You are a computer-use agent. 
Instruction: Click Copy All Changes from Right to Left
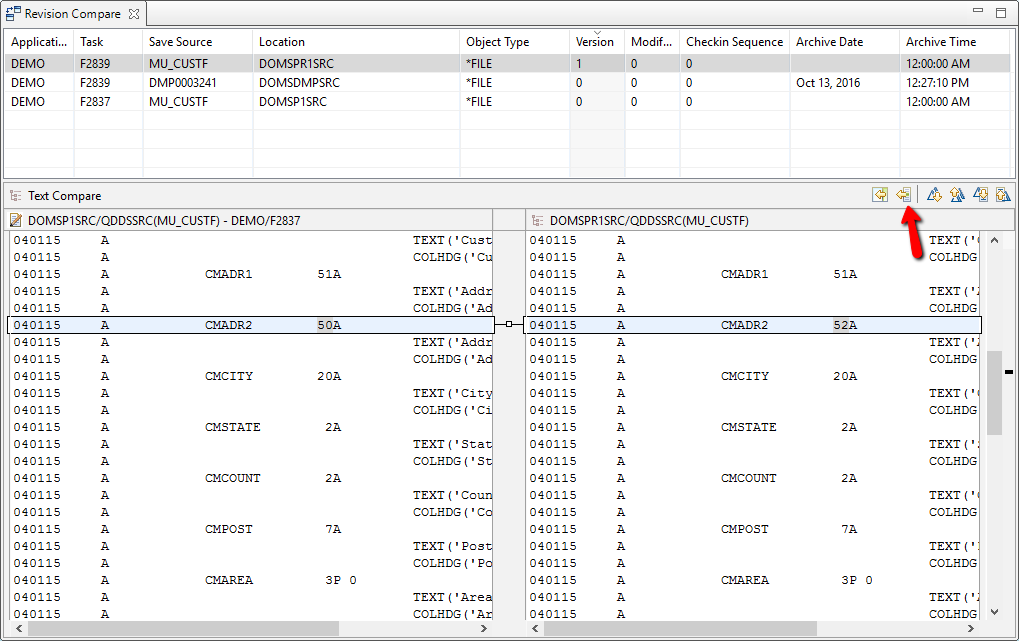(x=879, y=195)
